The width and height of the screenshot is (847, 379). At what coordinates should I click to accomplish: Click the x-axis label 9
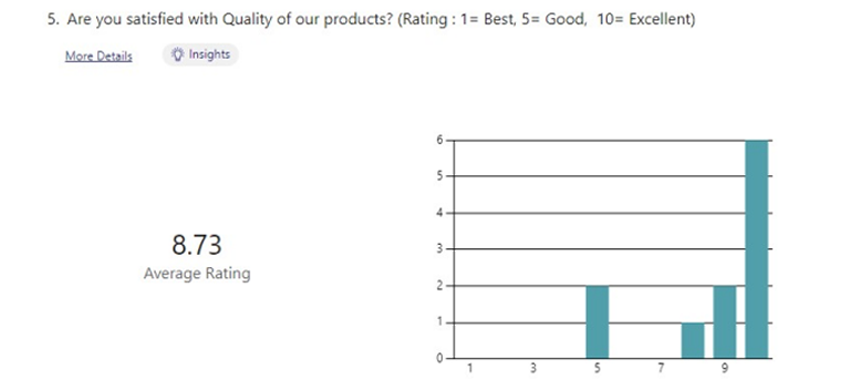[x=724, y=368]
